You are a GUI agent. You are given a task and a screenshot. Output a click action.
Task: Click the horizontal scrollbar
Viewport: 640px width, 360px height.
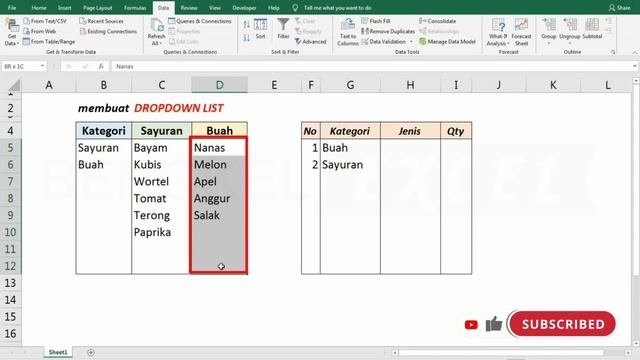pyautogui.click(x=501, y=352)
